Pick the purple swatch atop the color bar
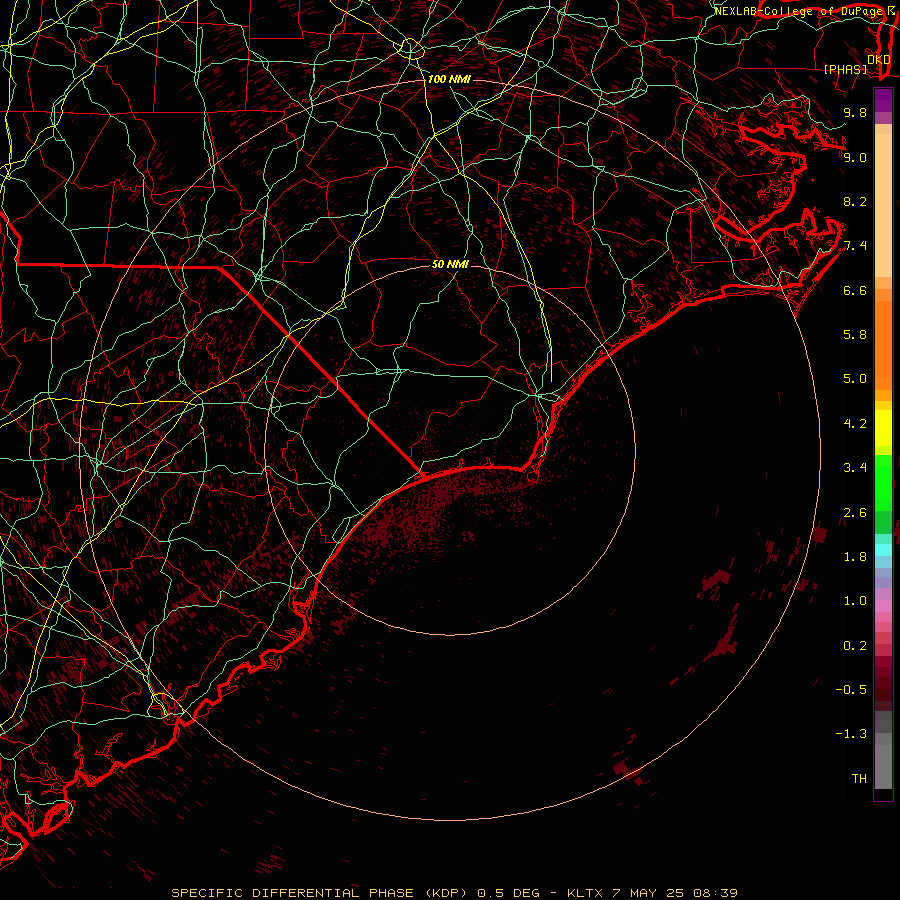This screenshot has height=900, width=900. click(883, 100)
